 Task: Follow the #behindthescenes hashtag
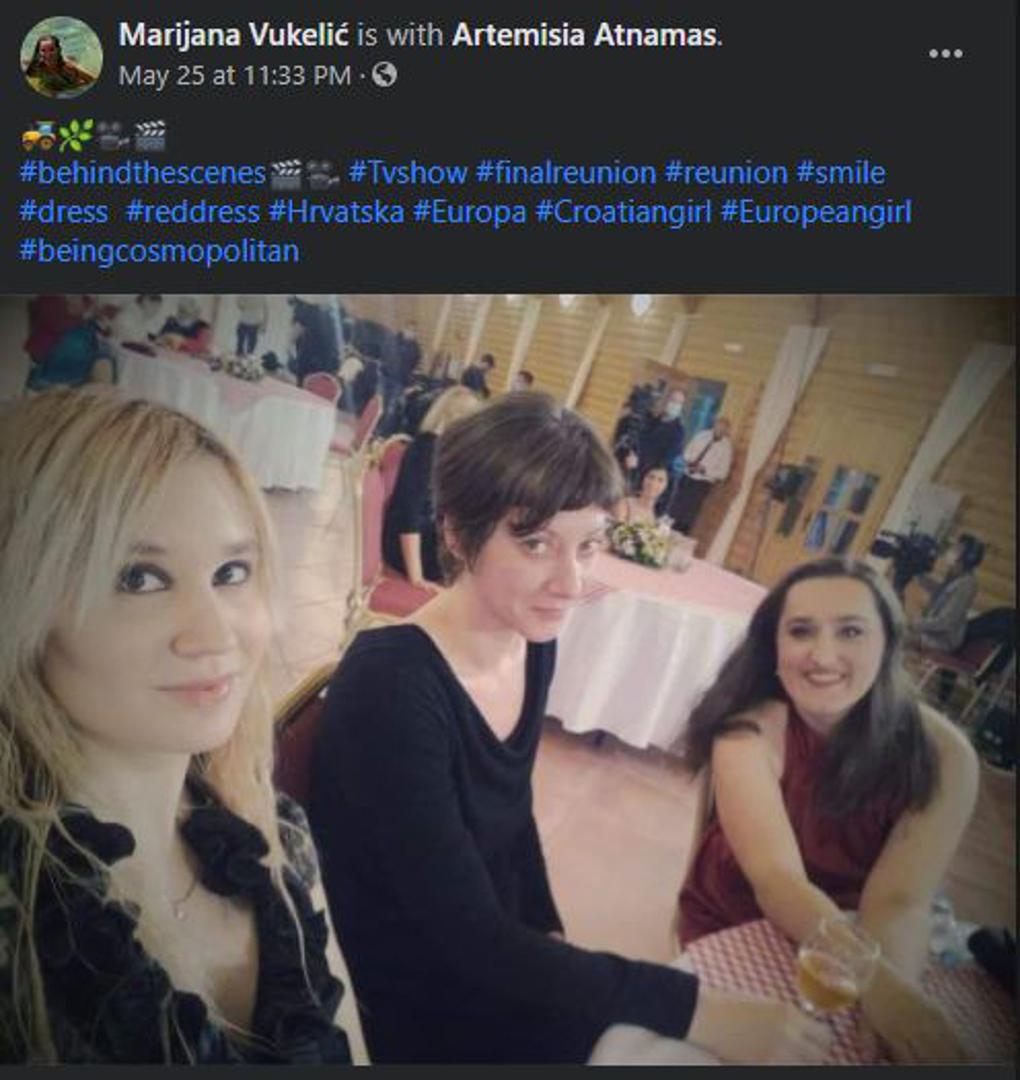pos(143,173)
